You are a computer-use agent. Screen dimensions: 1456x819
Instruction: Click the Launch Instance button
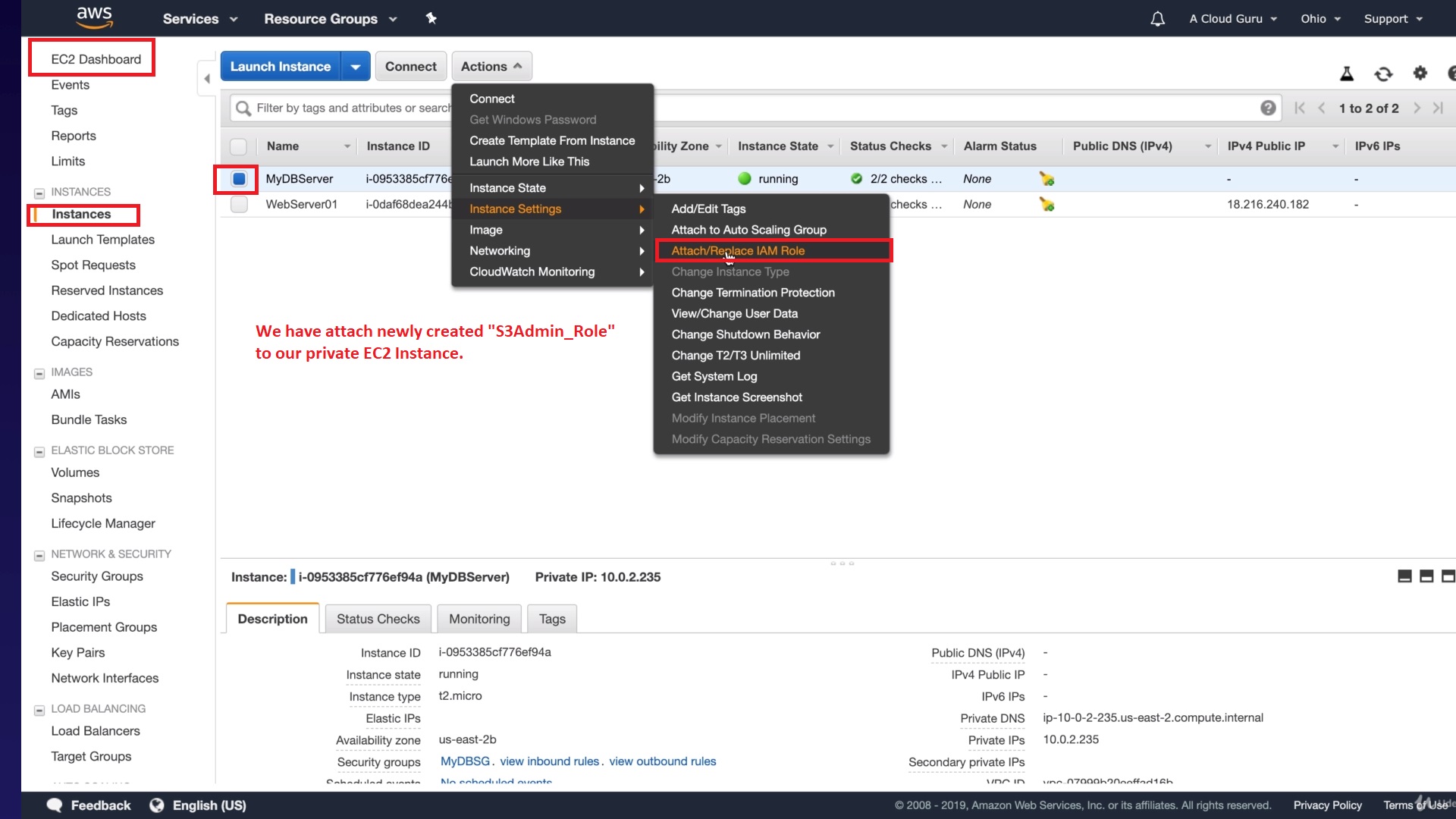tap(280, 66)
